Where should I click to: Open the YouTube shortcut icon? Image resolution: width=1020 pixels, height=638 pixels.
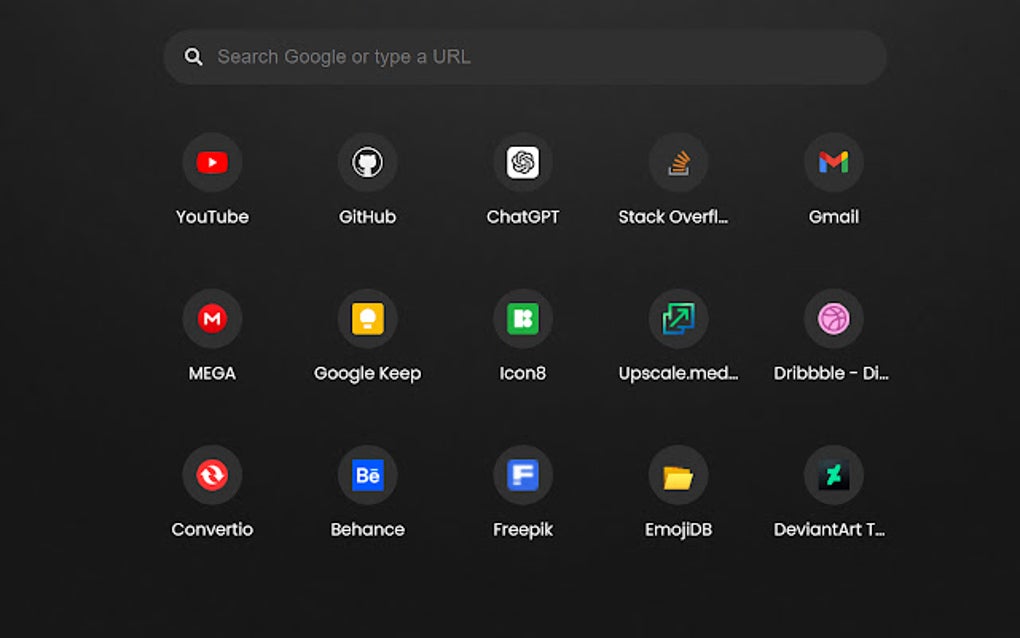pyautogui.click(x=212, y=162)
